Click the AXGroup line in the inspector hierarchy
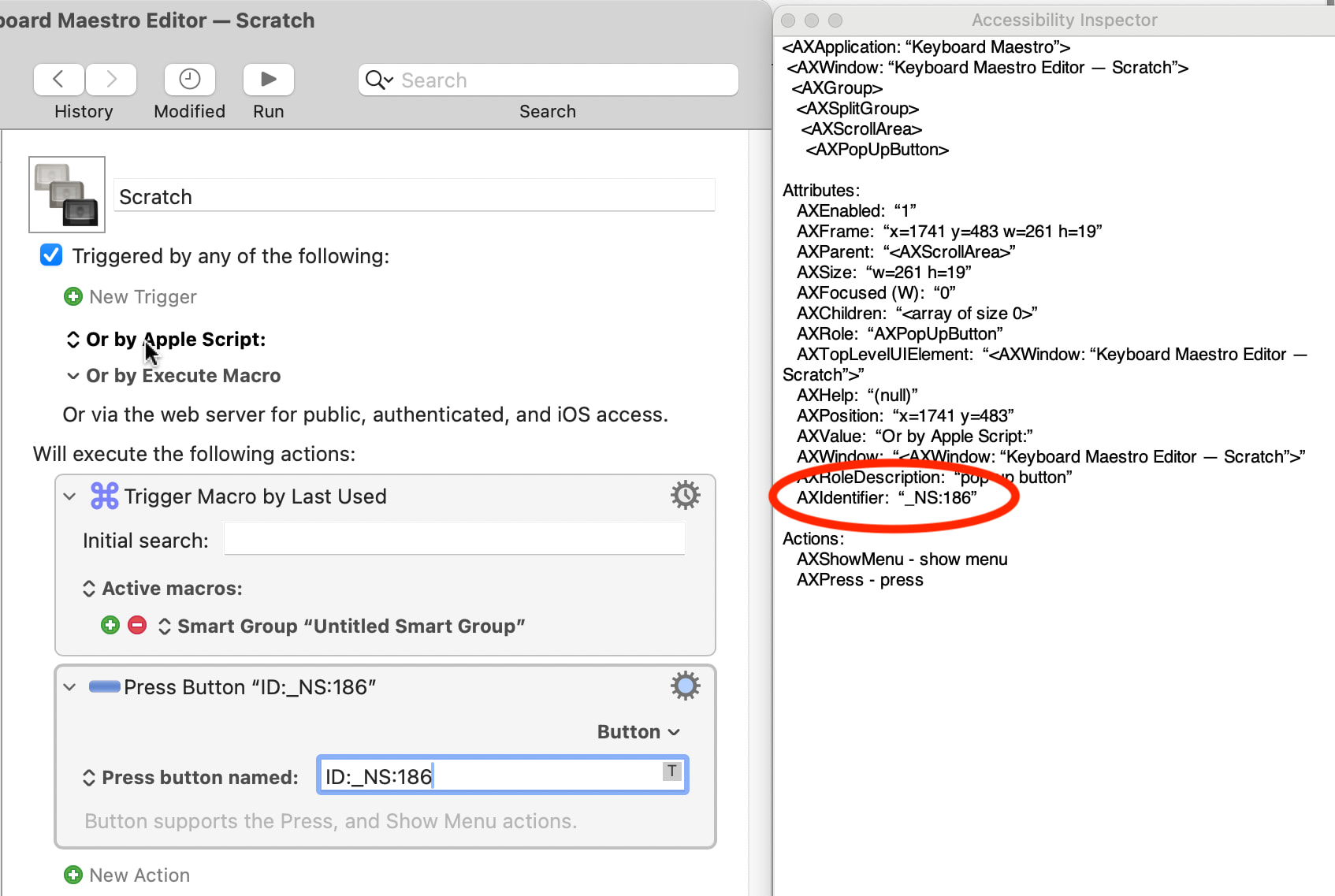Image resolution: width=1335 pixels, height=896 pixels. coord(837,88)
